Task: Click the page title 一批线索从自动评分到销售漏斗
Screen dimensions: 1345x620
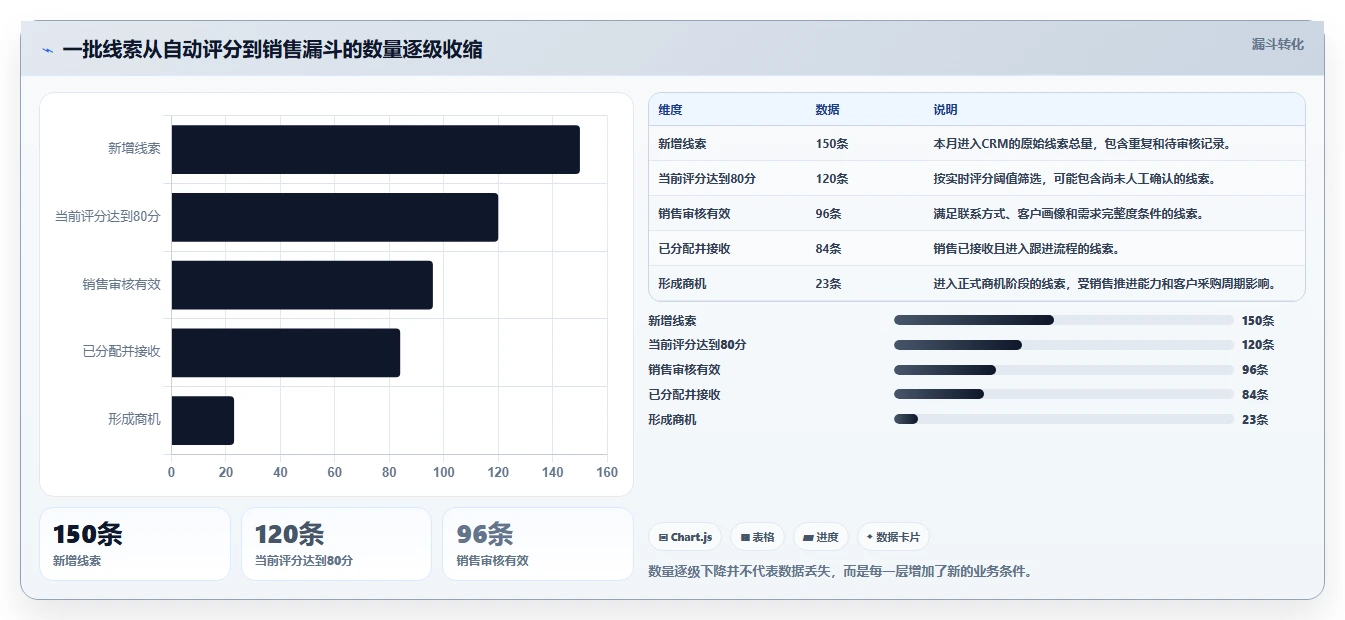Action: click(272, 50)
